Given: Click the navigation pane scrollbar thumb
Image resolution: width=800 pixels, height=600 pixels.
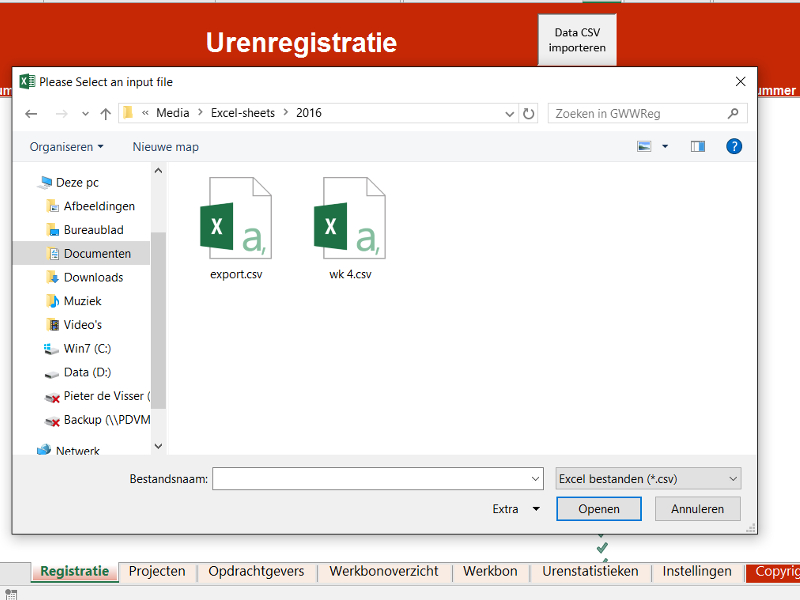Looking at the screenshot, I should click(x=158, y=320).
